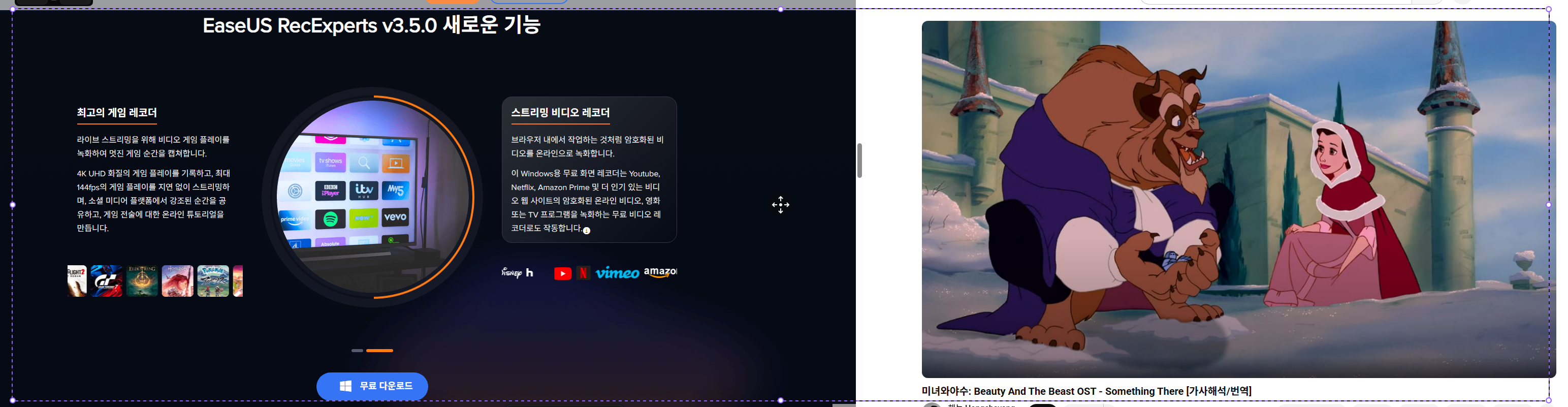Click the Vimeo logo
The height and width of the screenshot is (407, 1568).
click(617, 273)
